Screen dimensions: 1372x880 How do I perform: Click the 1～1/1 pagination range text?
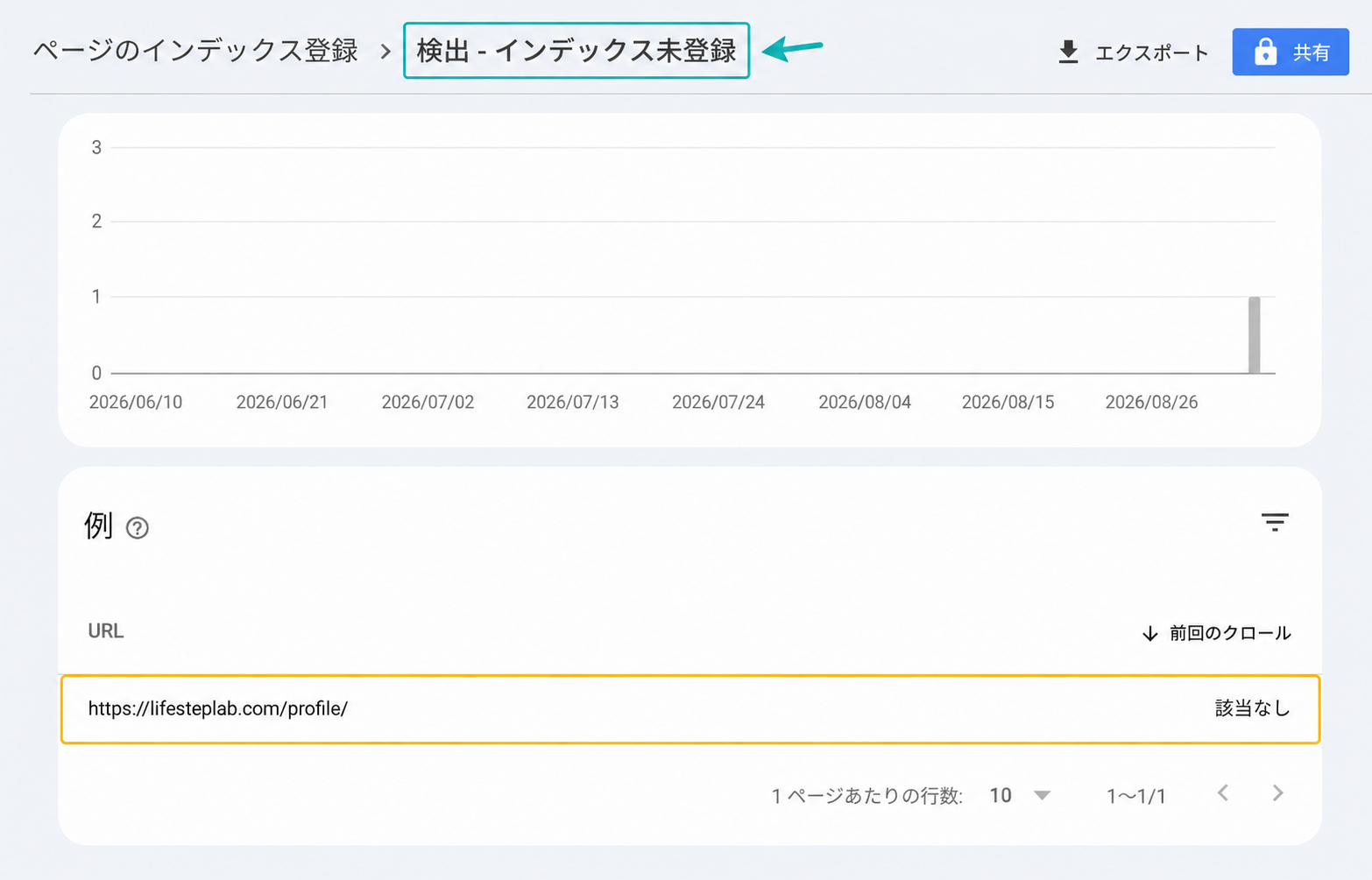(x=1136, y=796)
